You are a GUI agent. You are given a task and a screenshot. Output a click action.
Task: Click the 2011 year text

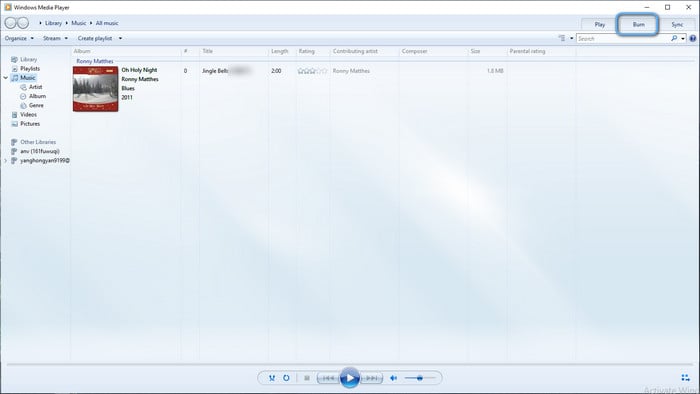coord(127,97)
